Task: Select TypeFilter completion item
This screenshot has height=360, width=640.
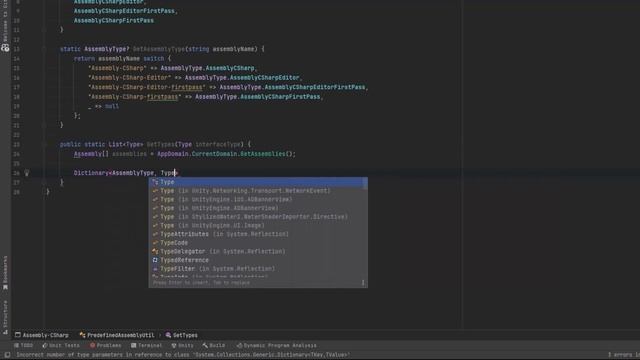Action: 257,269
